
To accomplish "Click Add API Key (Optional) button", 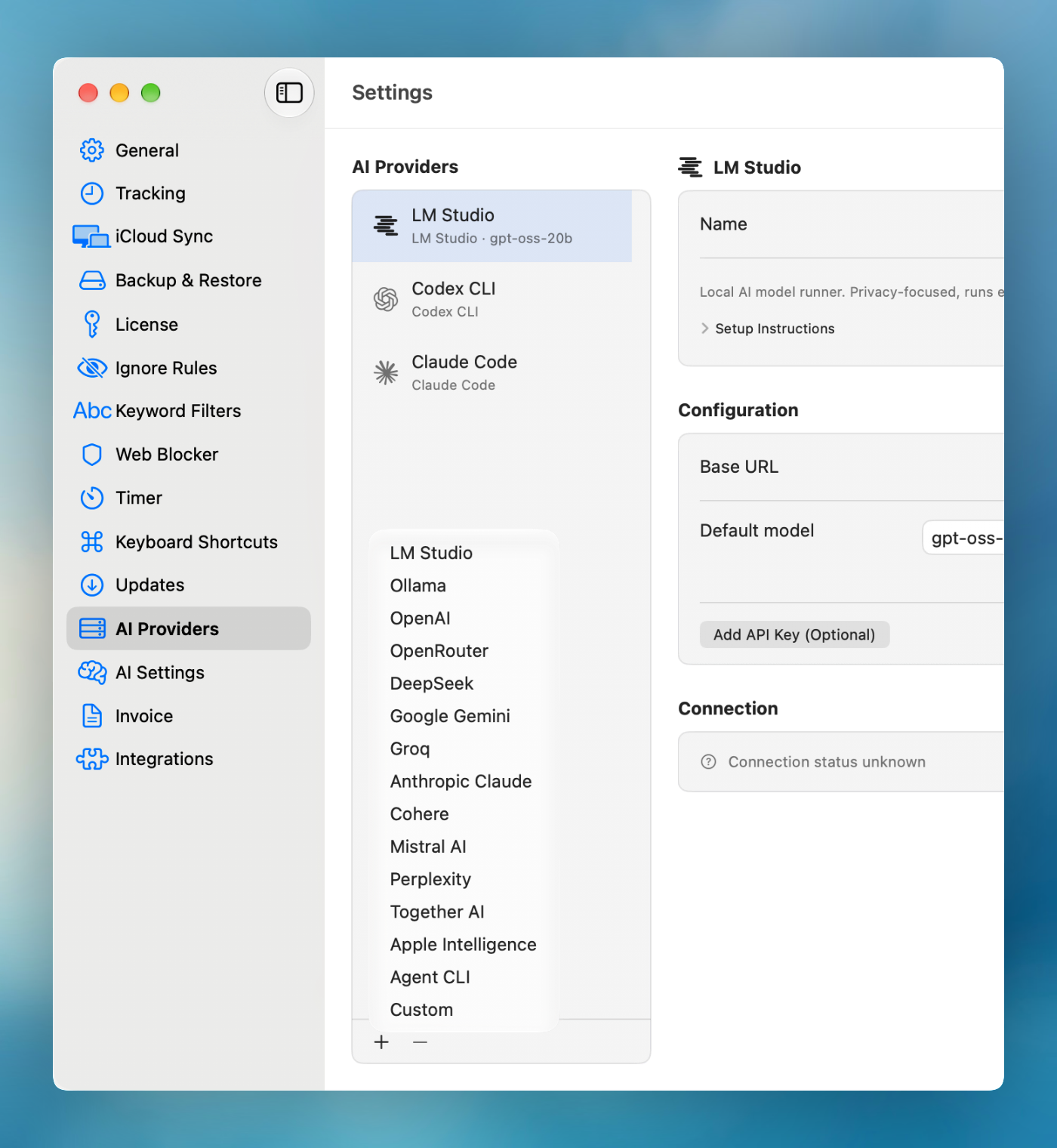I will [x=794, y=634].
